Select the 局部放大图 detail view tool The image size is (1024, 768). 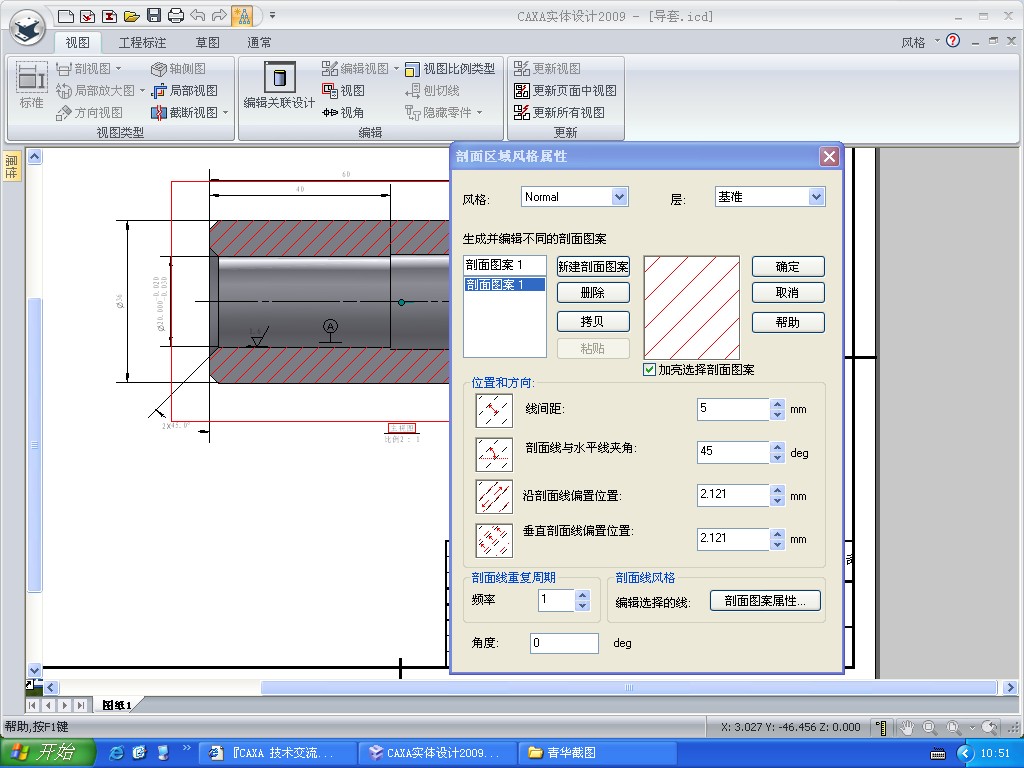pyautogui.click(x=95, y=91)
